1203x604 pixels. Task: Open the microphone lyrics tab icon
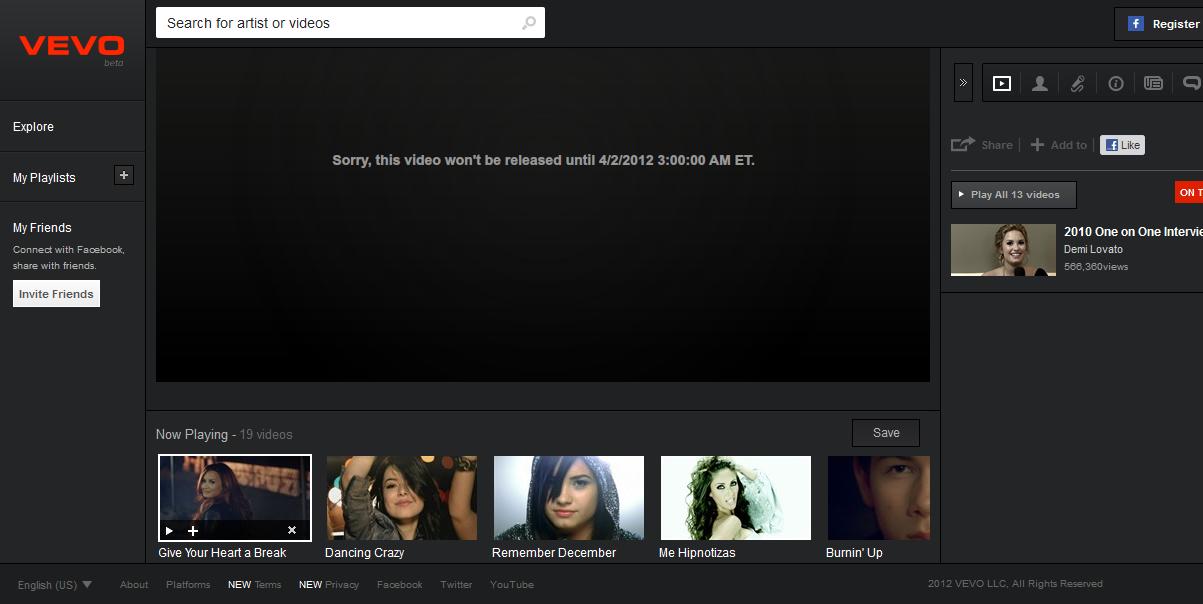[x=1078, y=84]
